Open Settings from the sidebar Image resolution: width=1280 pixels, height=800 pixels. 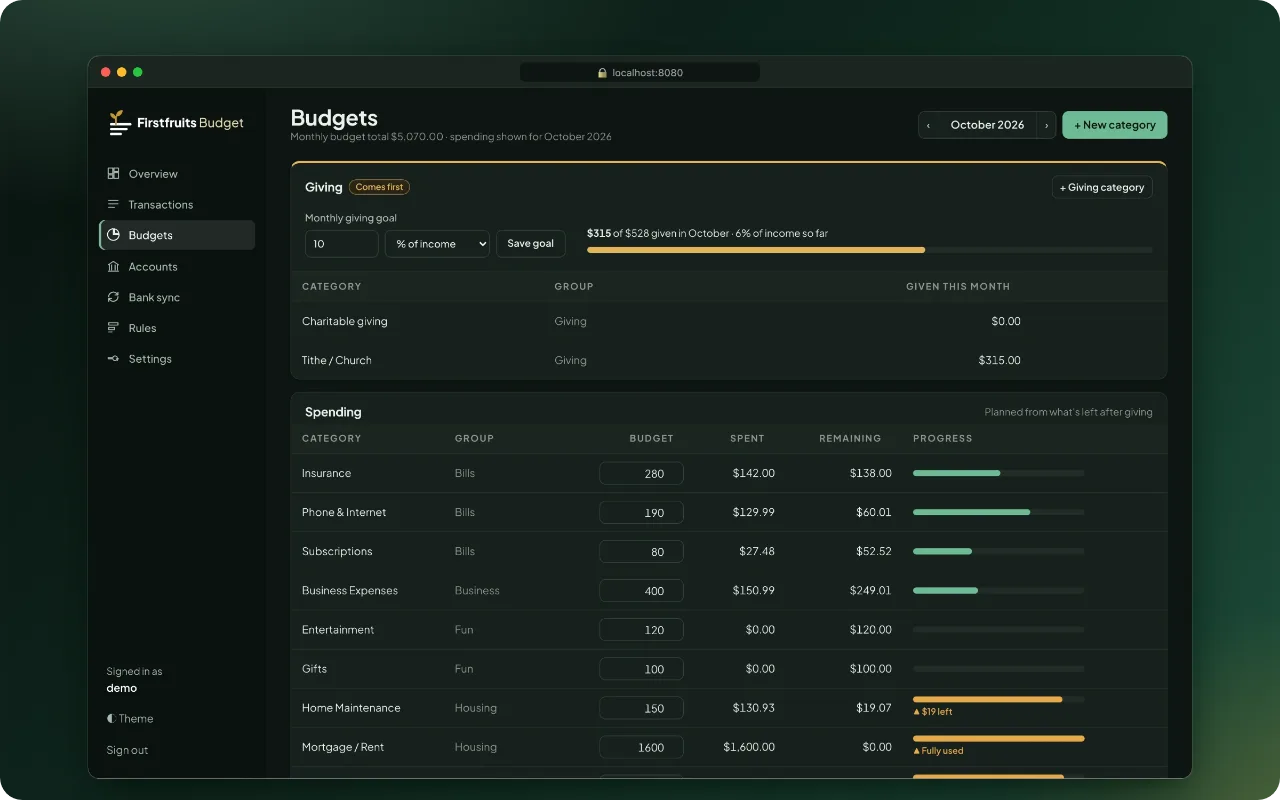pos(177,359)
